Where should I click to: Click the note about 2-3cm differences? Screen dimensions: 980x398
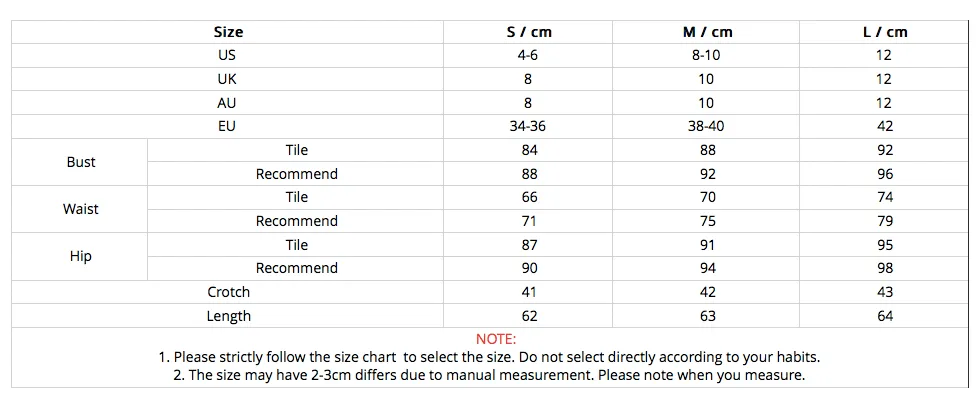point(489,376)
